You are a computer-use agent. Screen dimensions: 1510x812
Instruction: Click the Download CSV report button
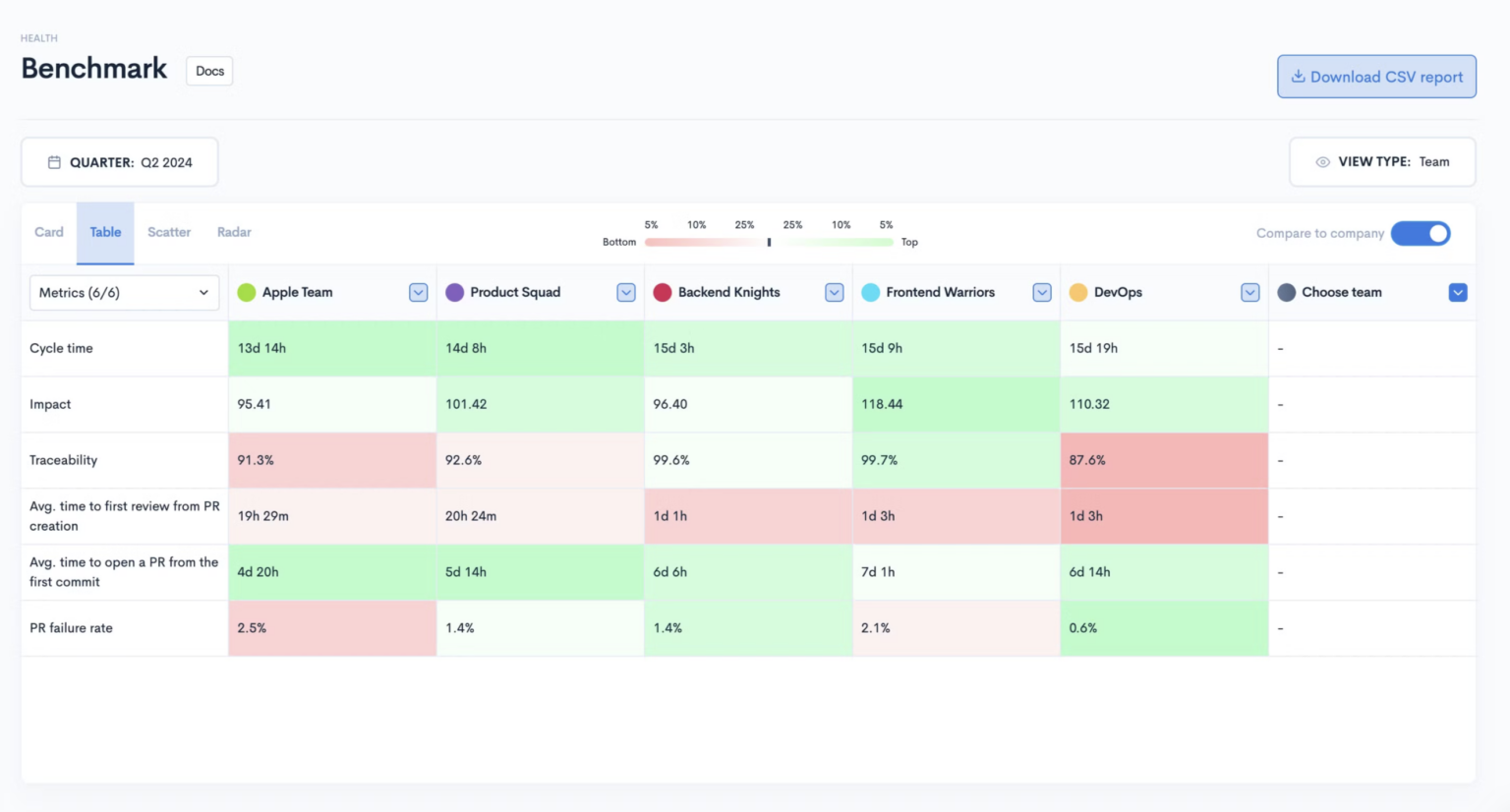coord(1376,76)
